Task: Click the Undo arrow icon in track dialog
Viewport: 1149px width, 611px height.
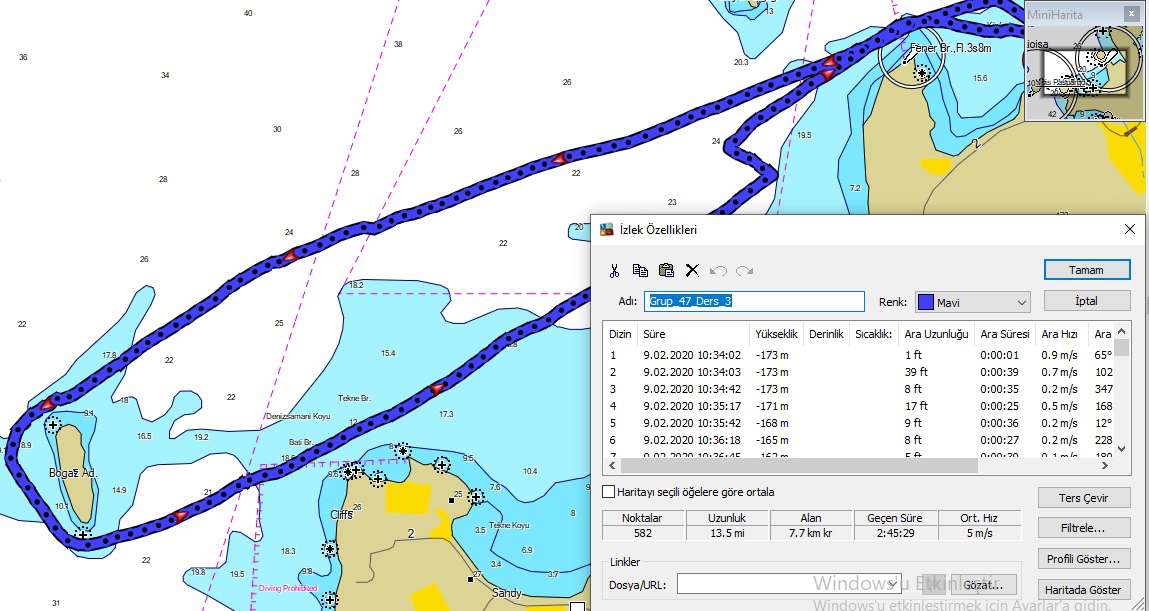Action: 718,271
